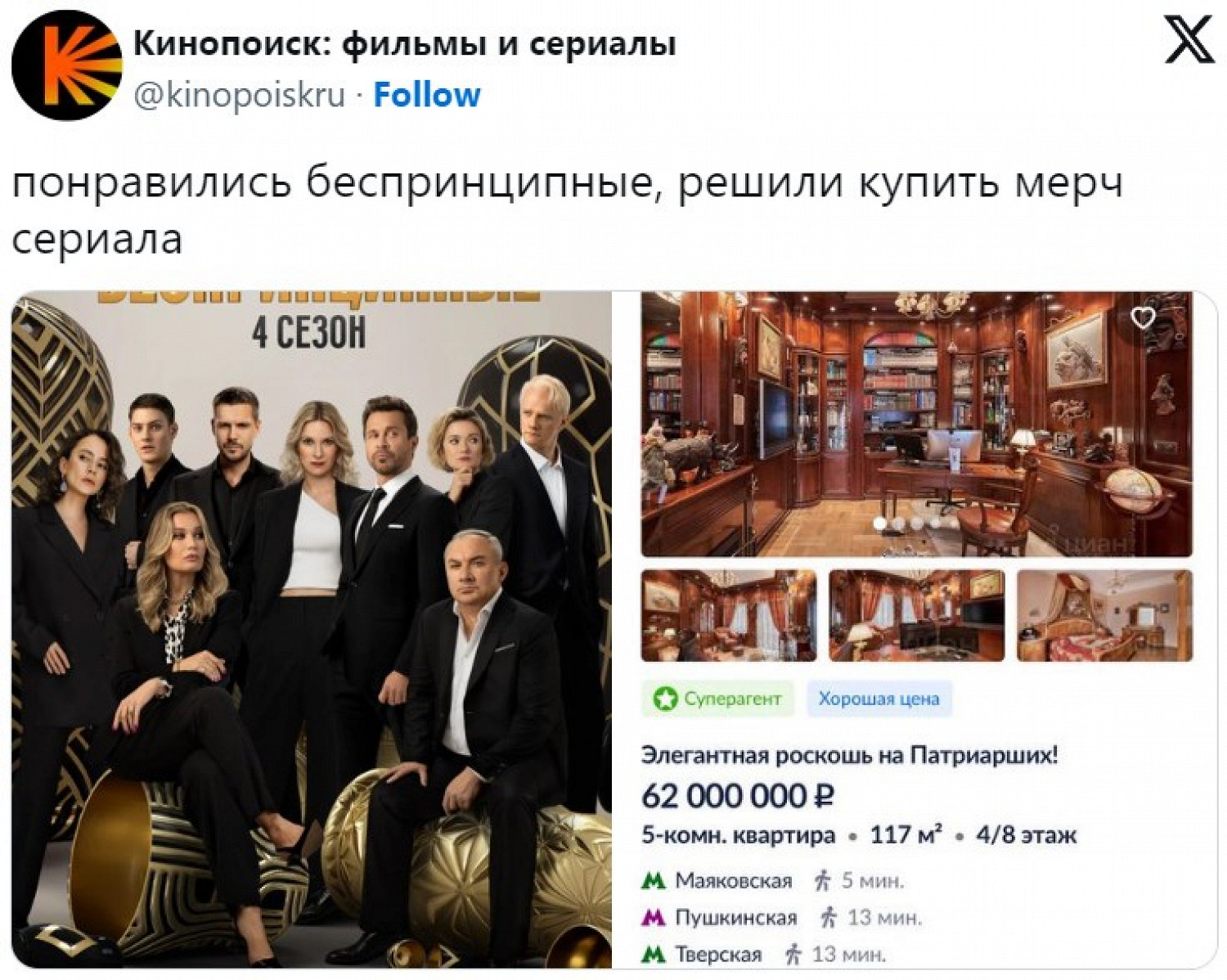Click the Хорошая цена badge
The width and height of the screenshot is (1227, 980).
[879, 699]
